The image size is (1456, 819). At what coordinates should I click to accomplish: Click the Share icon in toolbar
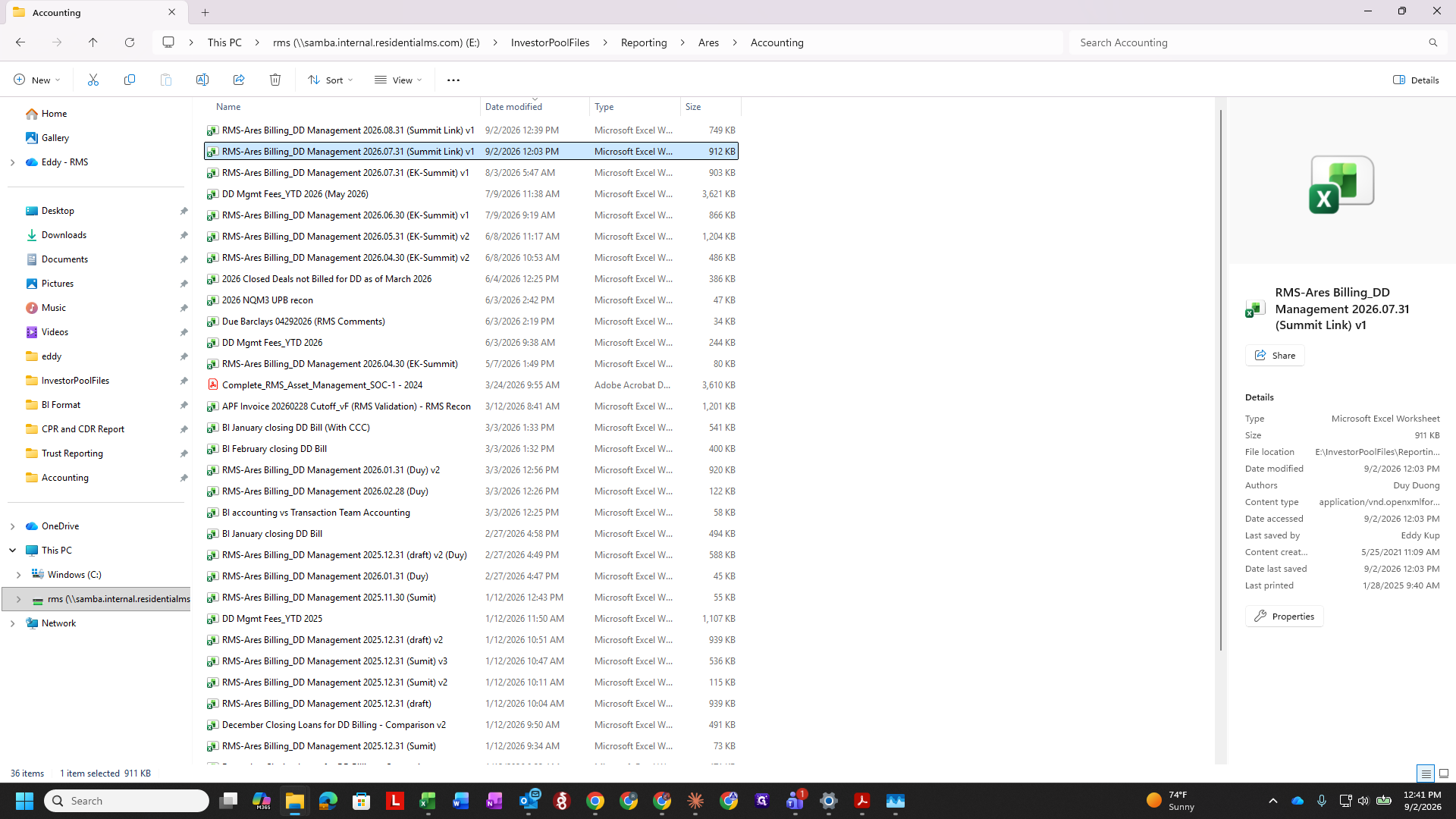(239, 80)
